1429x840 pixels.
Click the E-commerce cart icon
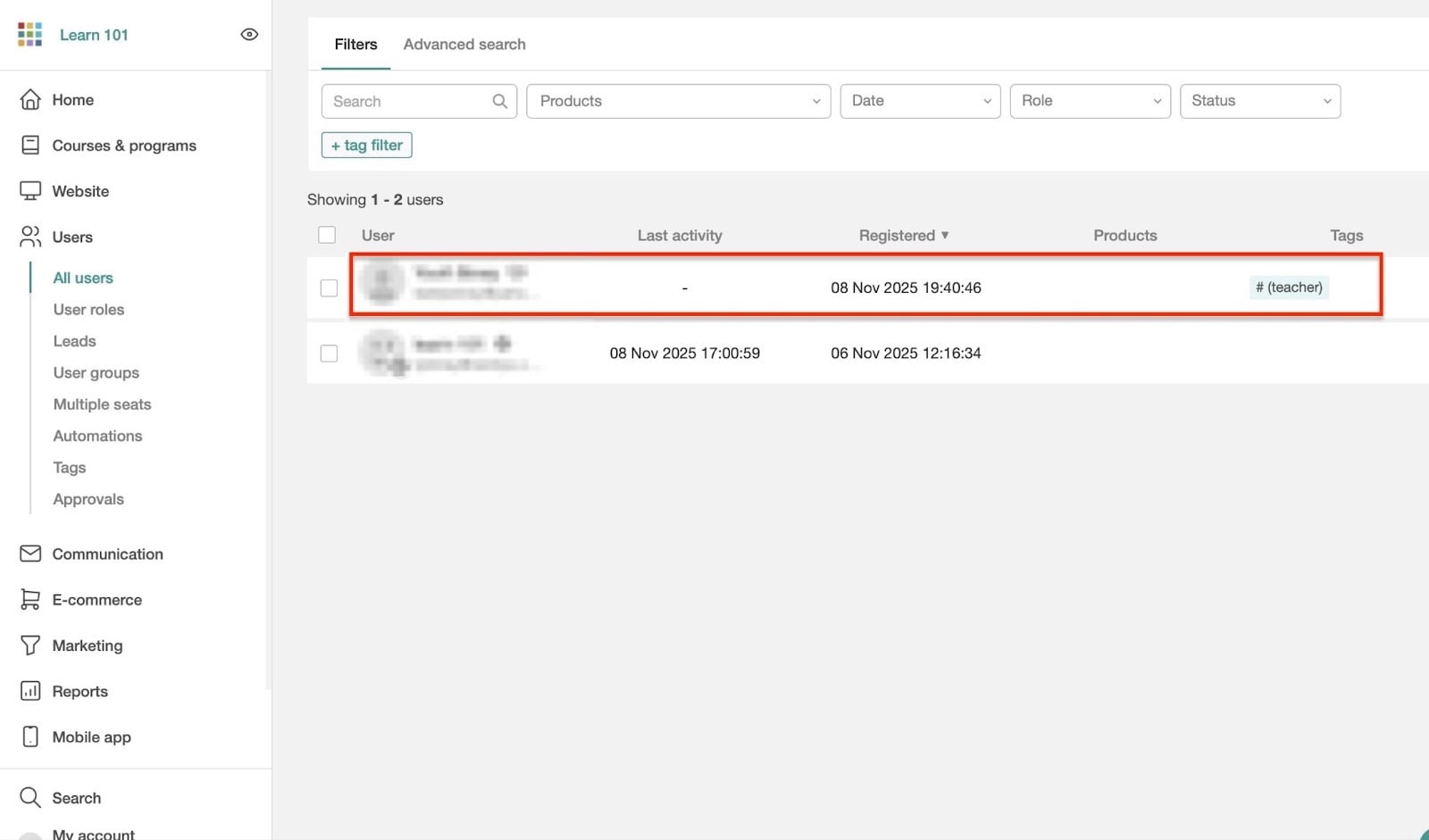pos(30,600)
